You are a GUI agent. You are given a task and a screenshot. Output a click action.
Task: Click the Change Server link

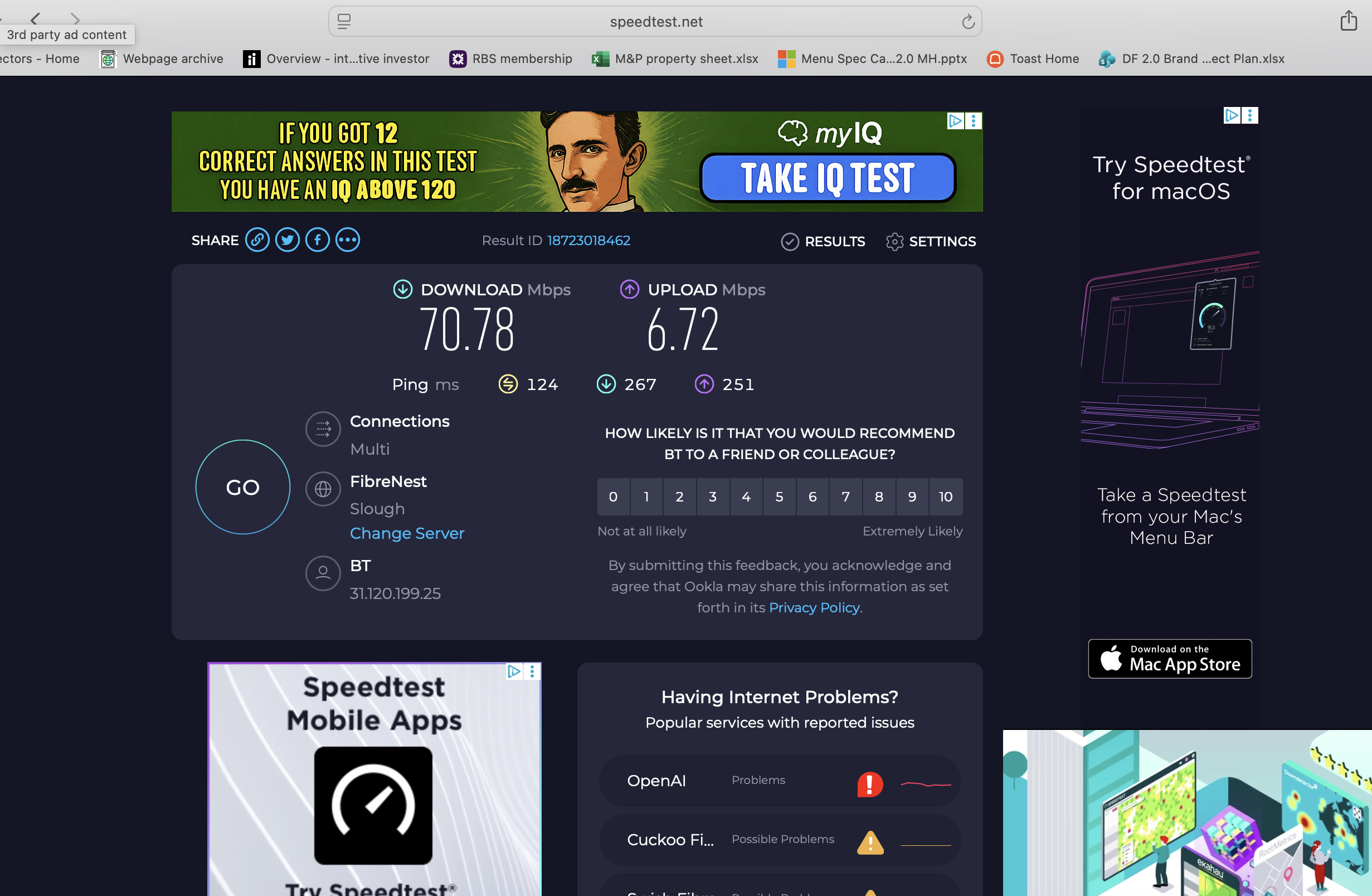tap(407, 533)
